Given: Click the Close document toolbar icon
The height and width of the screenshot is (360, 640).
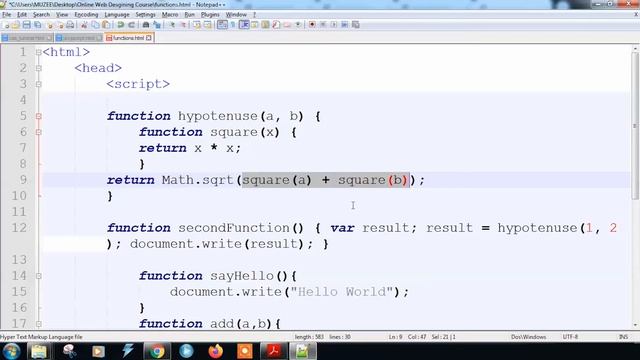Looking at the screenshot, I should [50, 25].
